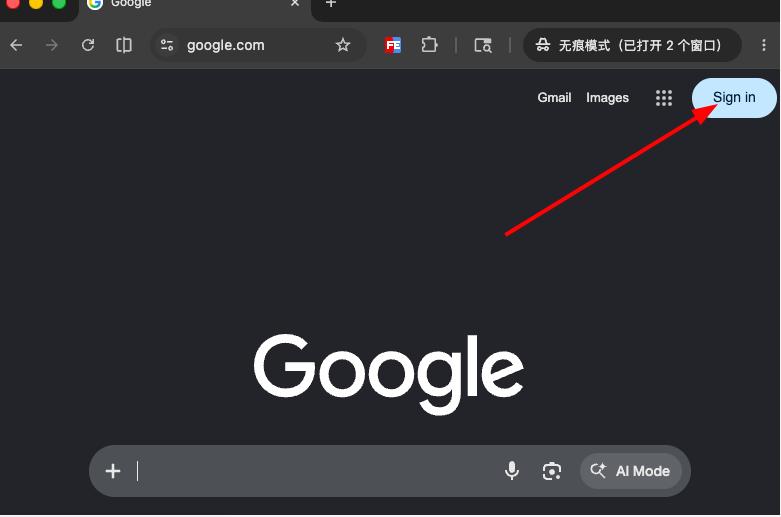Open a new tab with plus button
The image size is (781, 517).
point(331,3)
